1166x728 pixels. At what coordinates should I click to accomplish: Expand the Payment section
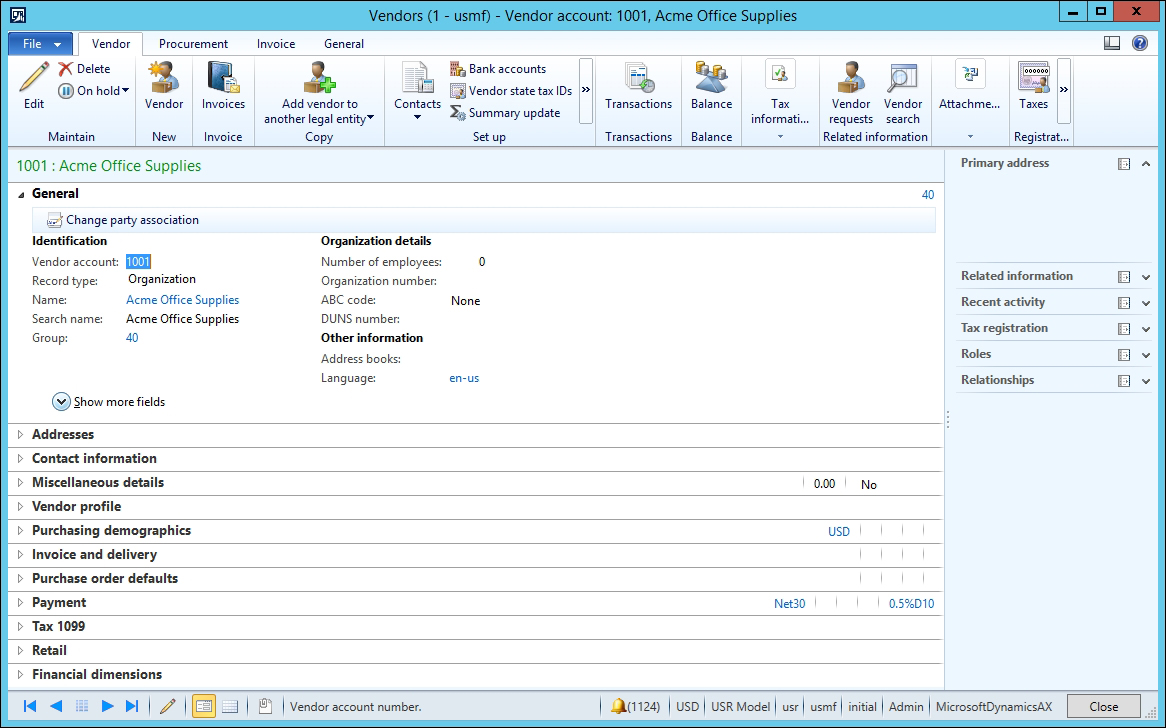point(21,602)
